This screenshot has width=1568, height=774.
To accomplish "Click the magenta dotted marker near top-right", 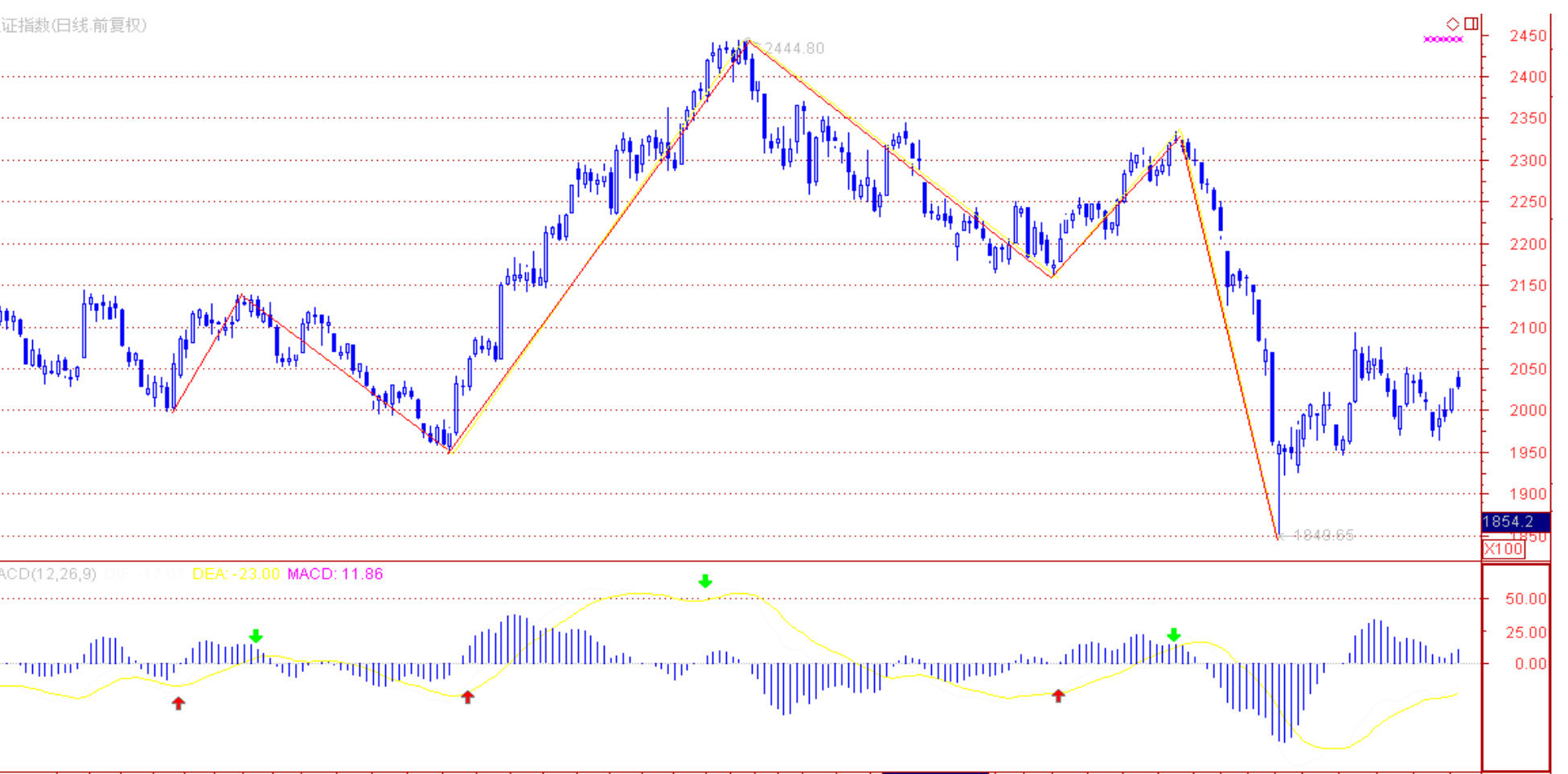I will pos(1443,39).
